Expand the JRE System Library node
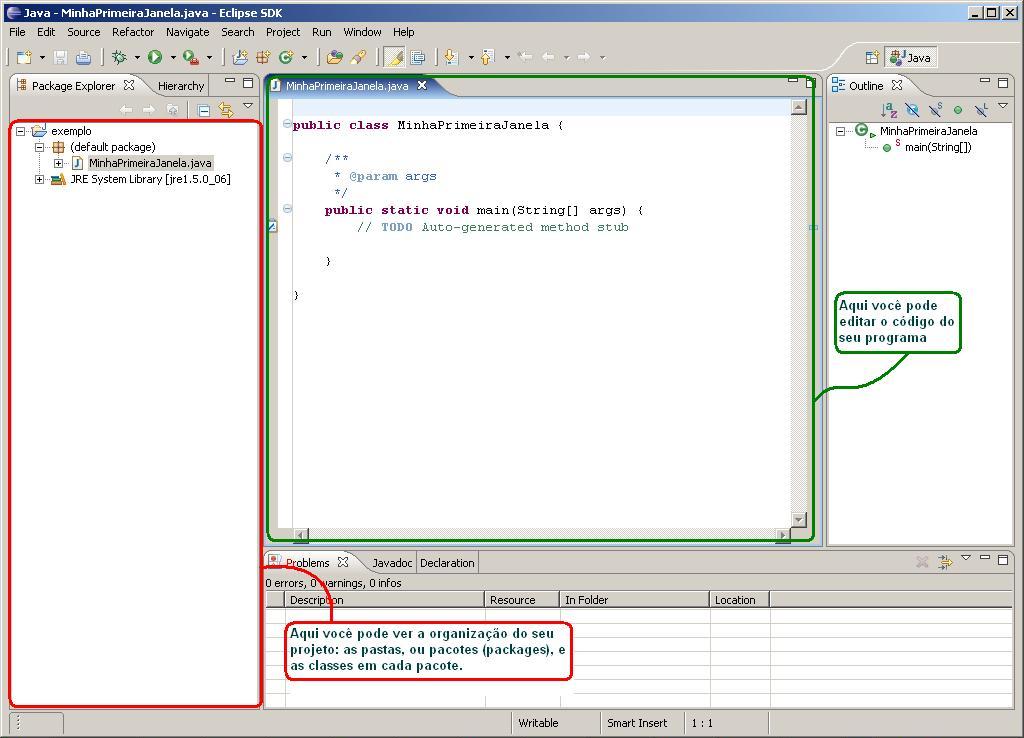Screen dimensions: 1024x738 [x=39, y=180]
